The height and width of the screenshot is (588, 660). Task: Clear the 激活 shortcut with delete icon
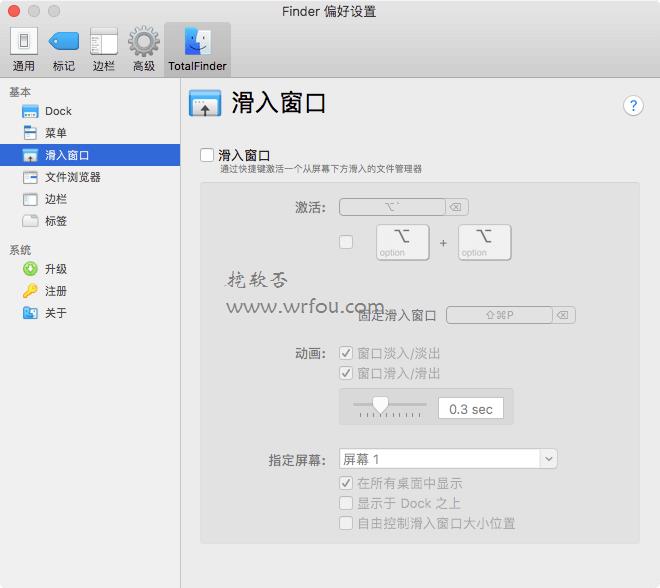pos(456,207)
